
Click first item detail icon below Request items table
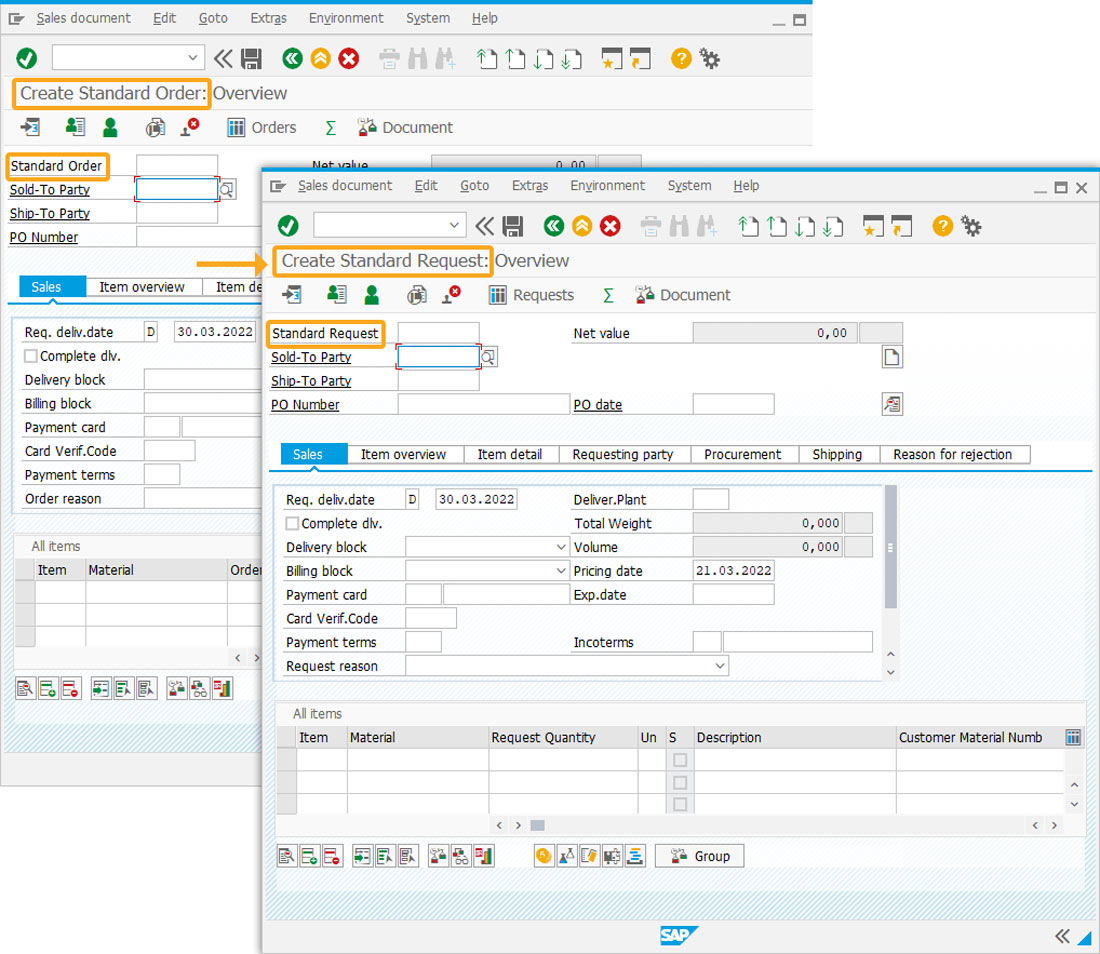click(287, 856)
